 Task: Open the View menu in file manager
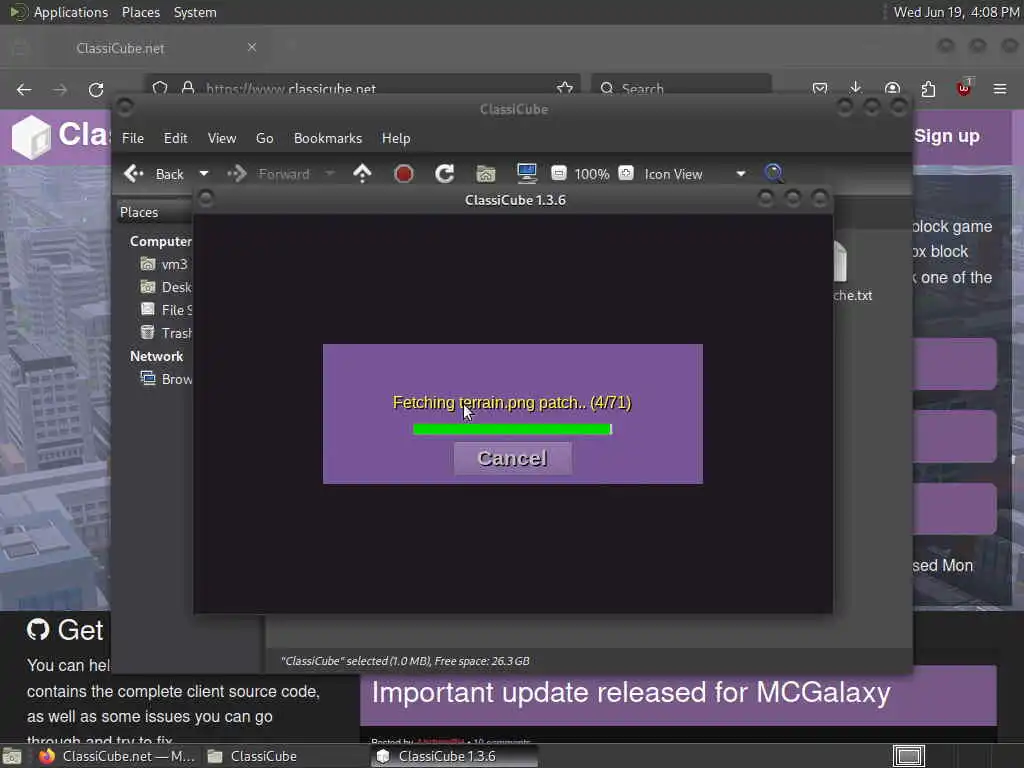(x=222, y=138)
